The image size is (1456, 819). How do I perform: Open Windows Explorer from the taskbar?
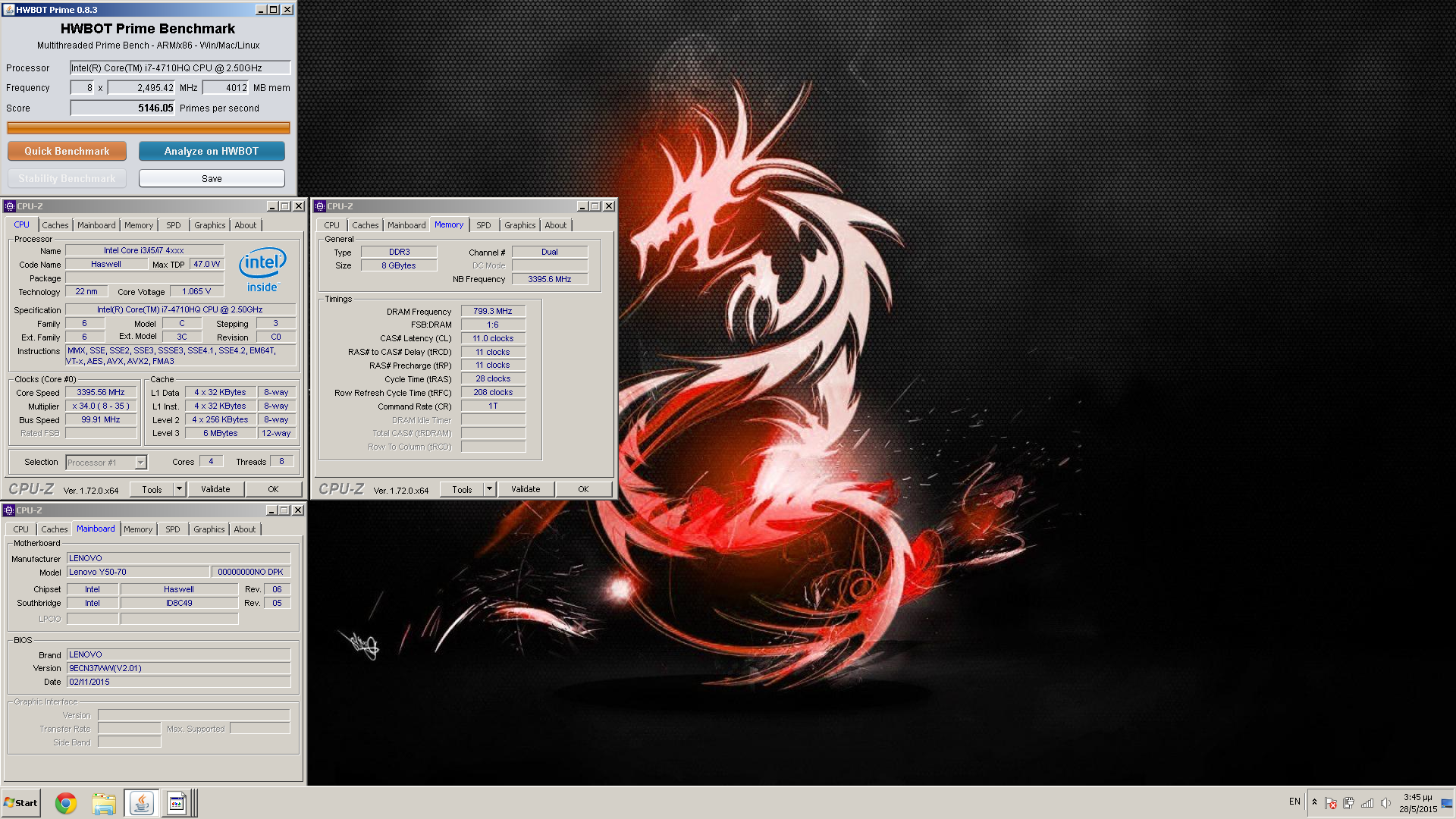coord(104,803)
